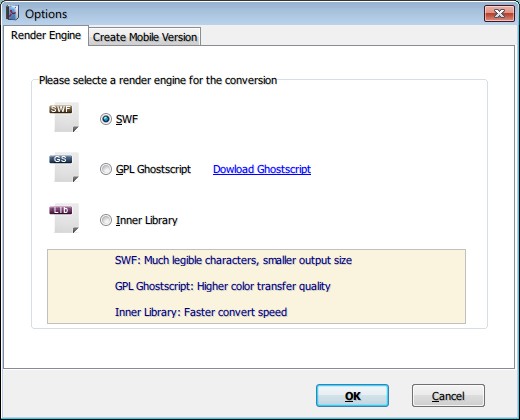This screenshot has height=420, width=520.
Task: Choose the GPL Ghostscript radio button
Action: 106,169
